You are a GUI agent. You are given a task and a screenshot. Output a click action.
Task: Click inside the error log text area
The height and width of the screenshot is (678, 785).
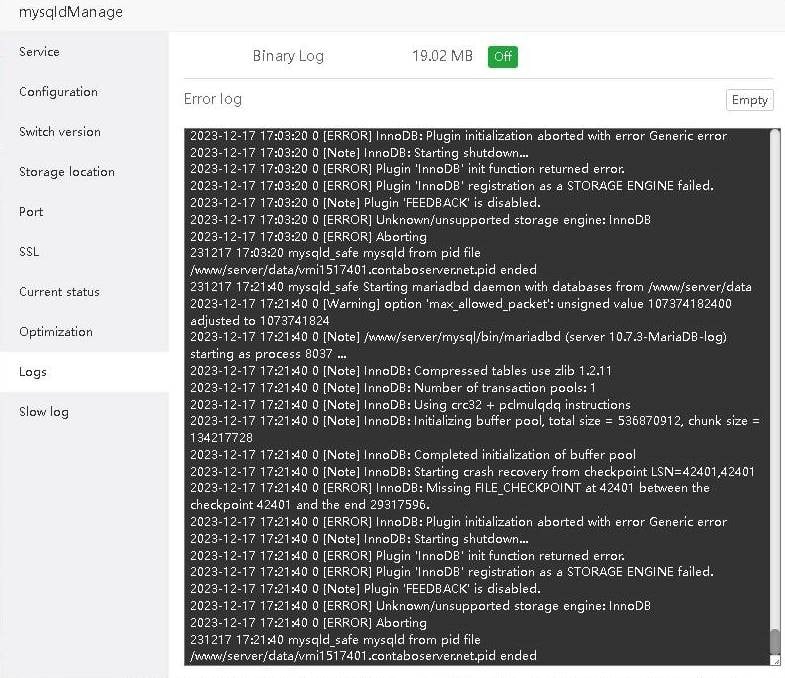[x=470, y=400]
